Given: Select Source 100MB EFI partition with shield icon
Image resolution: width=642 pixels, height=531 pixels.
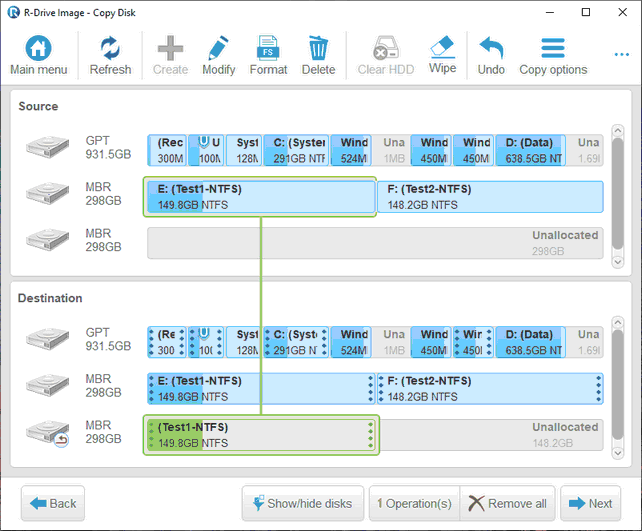Looking at the screenshot, I should point(206,150).
